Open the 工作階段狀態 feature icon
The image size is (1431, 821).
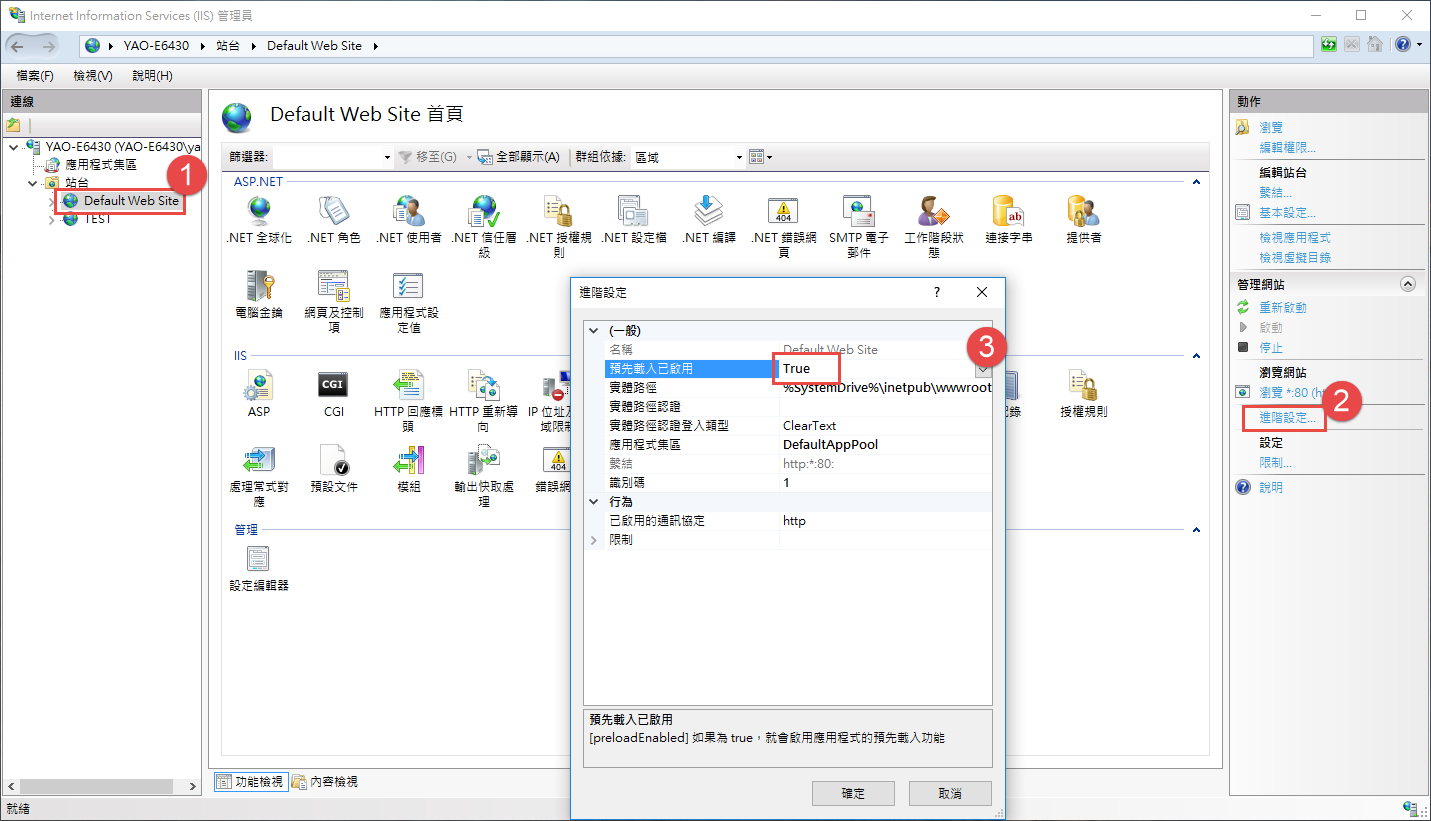(x=934, y=227)
